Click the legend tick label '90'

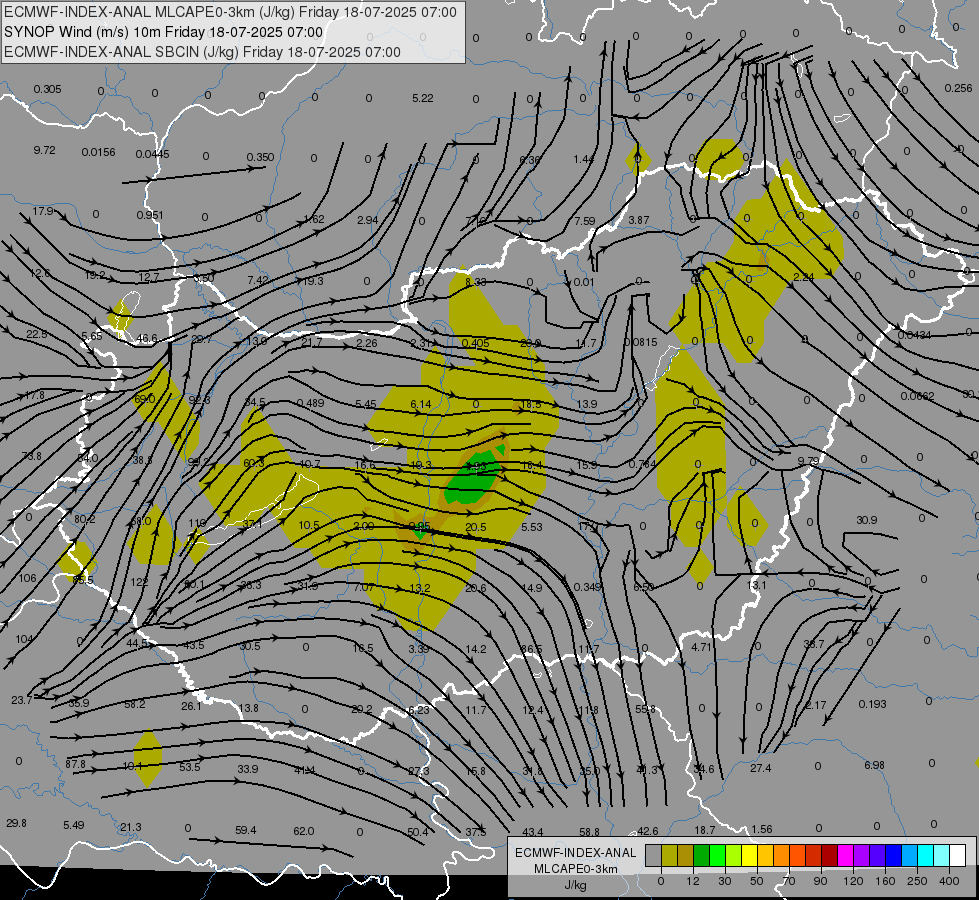coord(820,881)
